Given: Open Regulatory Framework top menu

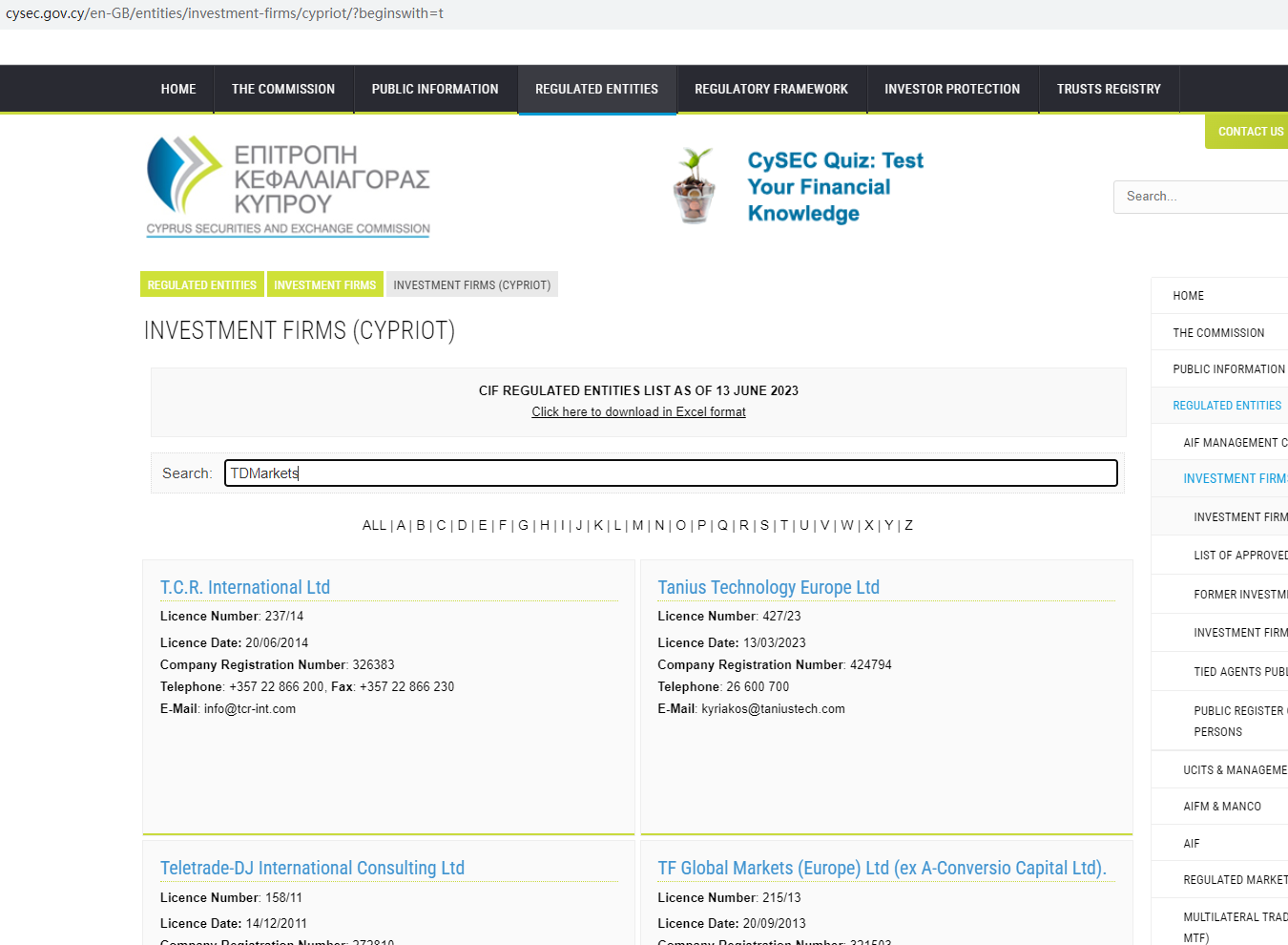Looking at the screenshot, I should pyautogui.click(x=771, y=89).
